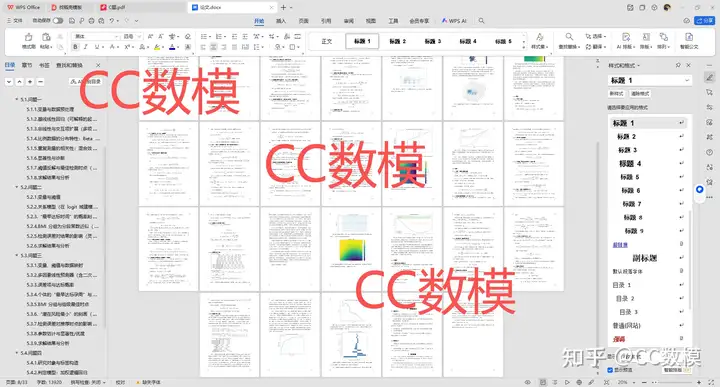Viewport: 720px width, 387px height.
Task: Toggle the show preview checkbox in styles panel
Action: click(x=610, y=370)
